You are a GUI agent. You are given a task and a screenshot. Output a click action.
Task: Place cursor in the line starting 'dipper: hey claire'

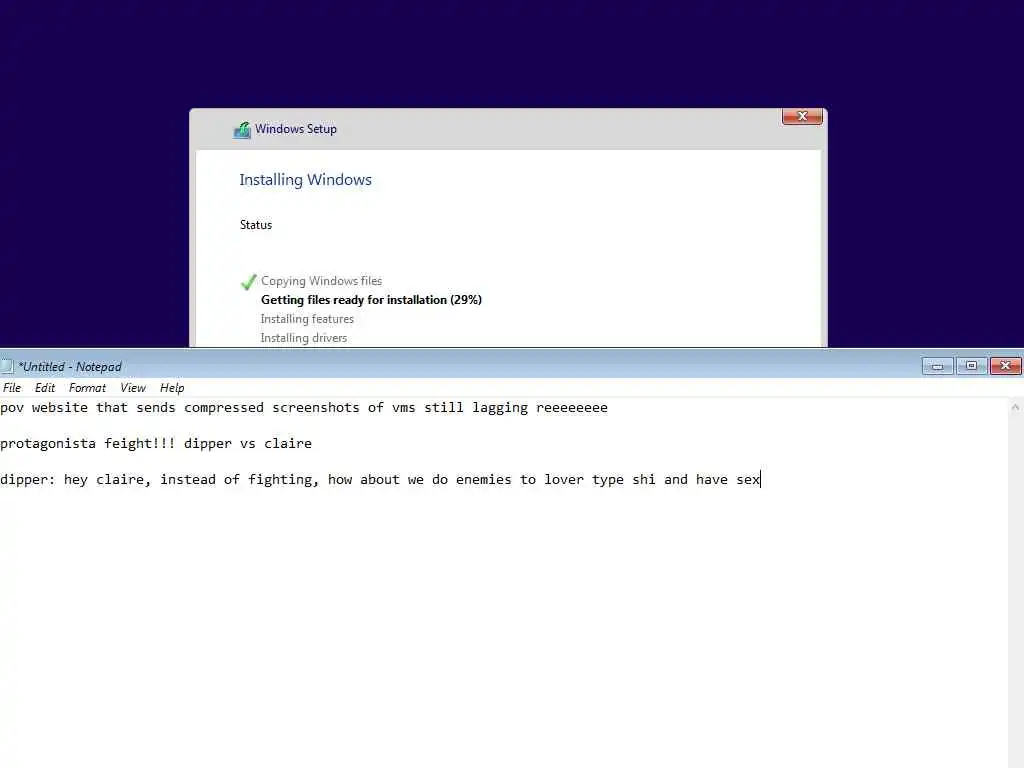pos(380,479)
